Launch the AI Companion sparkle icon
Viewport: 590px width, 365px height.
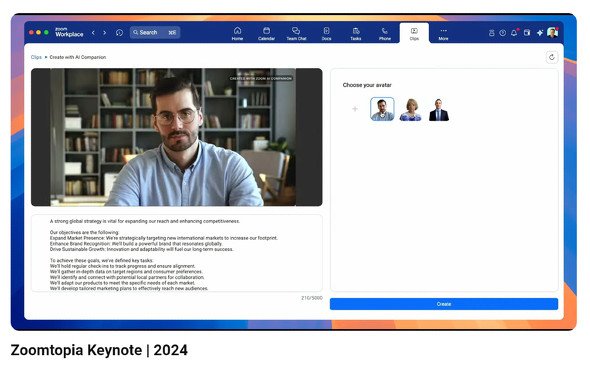540,33
